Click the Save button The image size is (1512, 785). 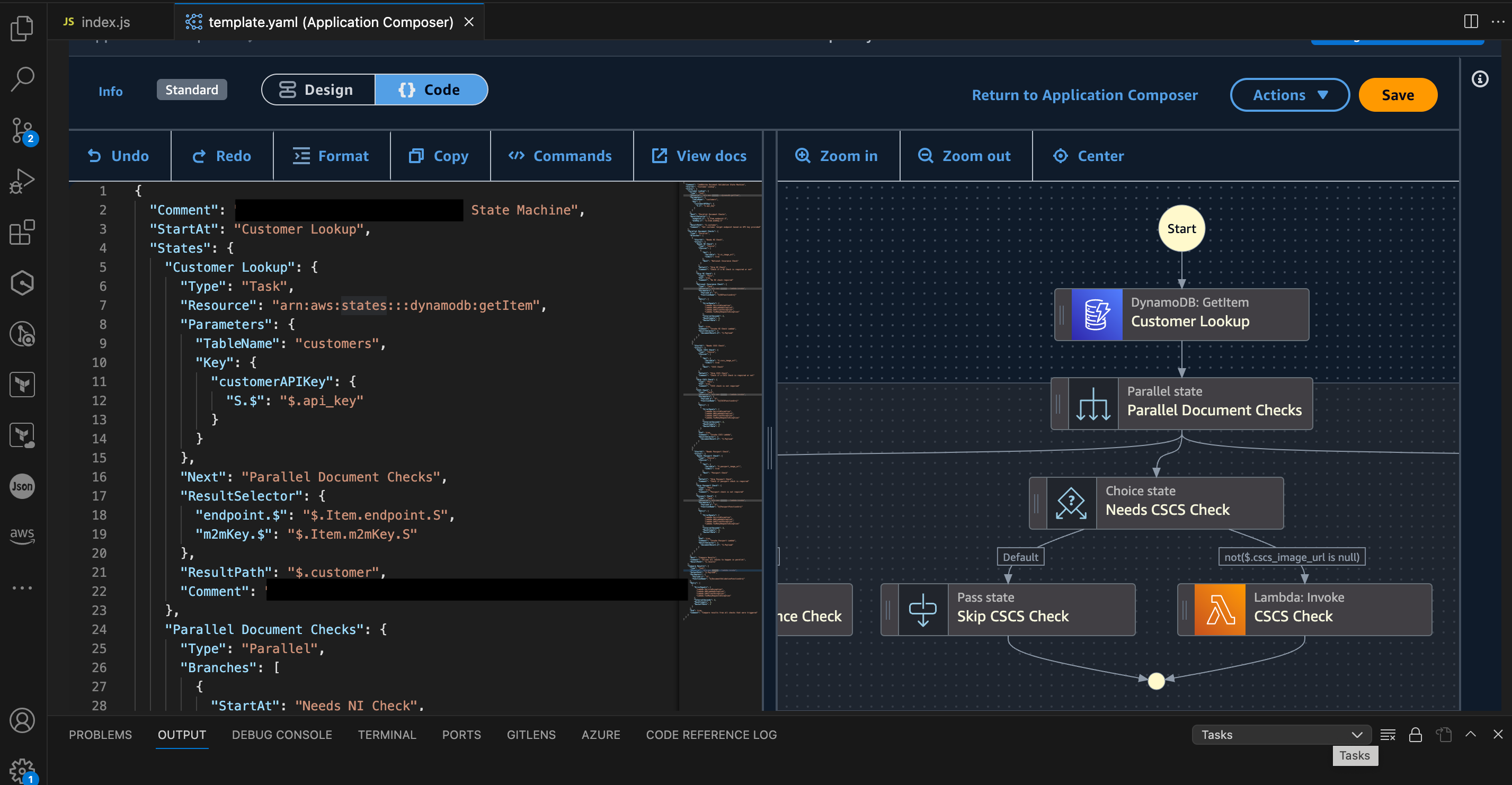[1398, 94]
